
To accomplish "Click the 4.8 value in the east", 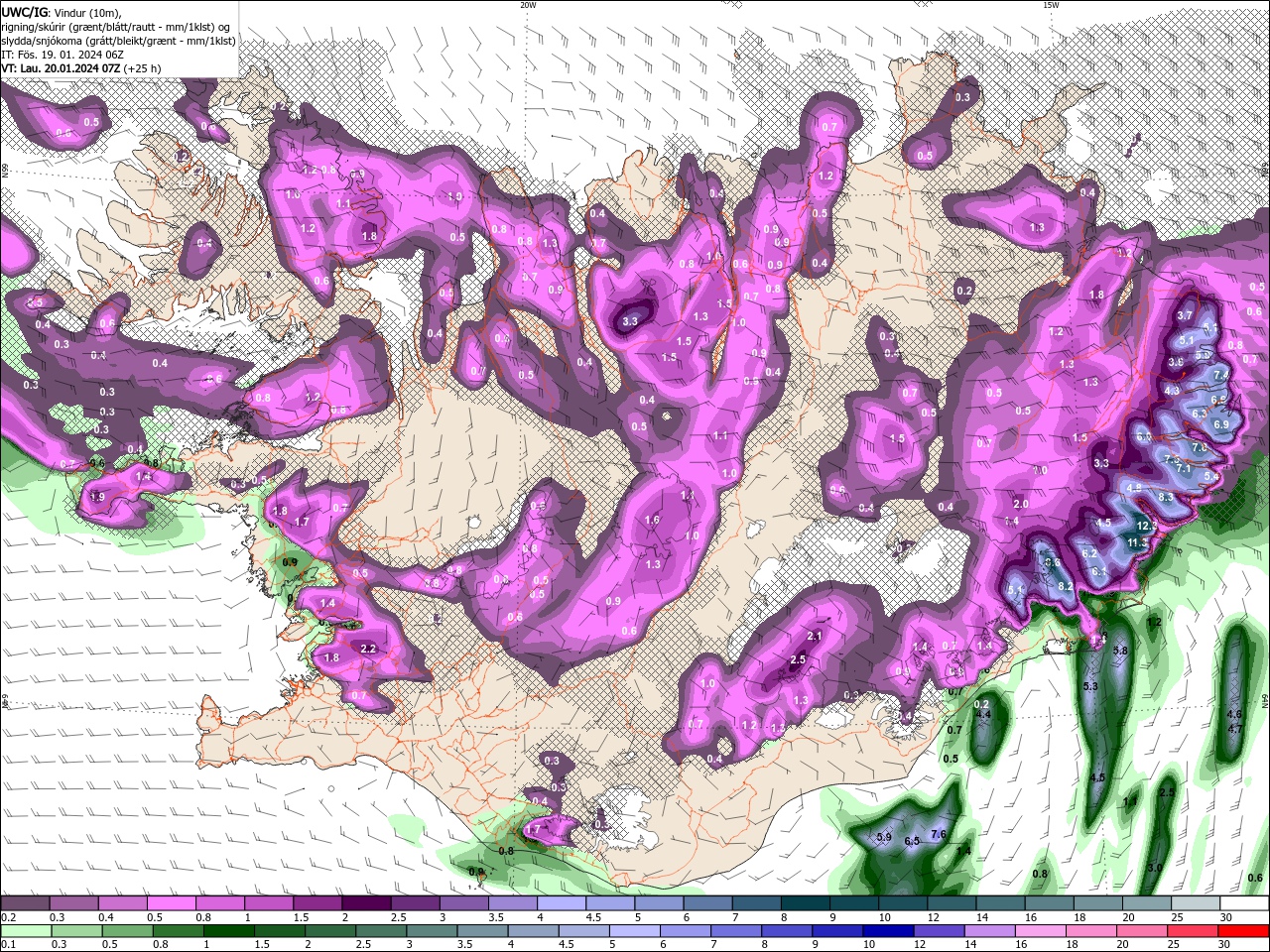I will (1135, 488).
